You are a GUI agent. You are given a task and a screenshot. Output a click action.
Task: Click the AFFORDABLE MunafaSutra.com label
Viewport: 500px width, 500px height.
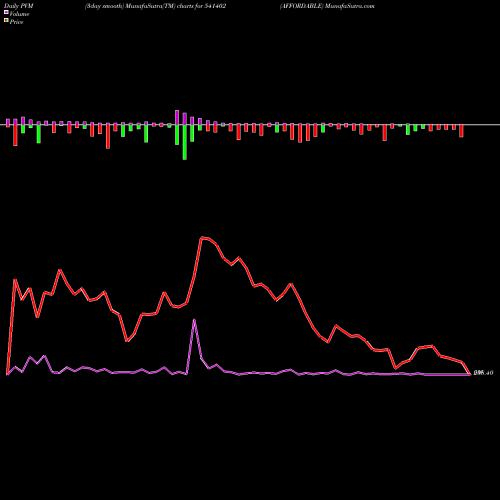(x=327, y=6)
